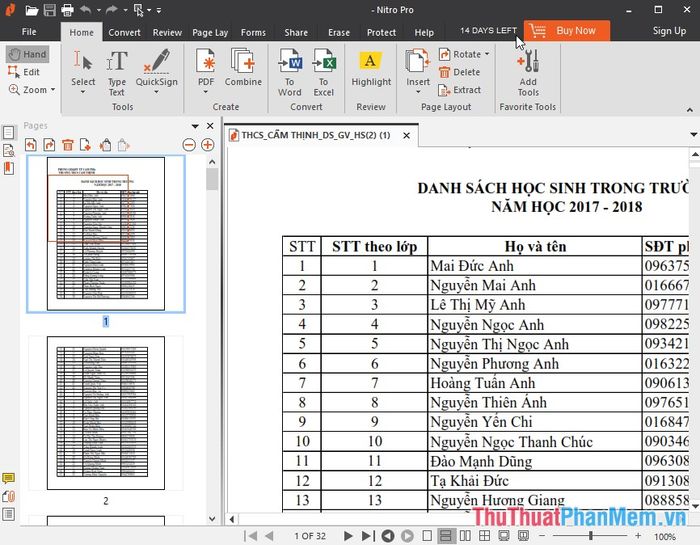
Task: Activate the Hand tool
Action: point(28,54)
